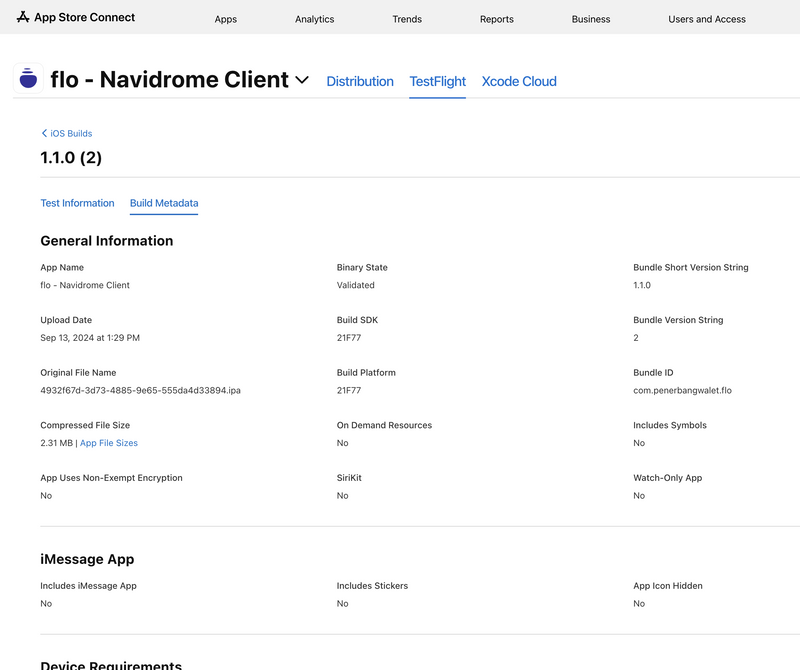Click the bundle ID com.penerbangwalet.flo
This screenshot has width=800, height=670.
[682, 390]
